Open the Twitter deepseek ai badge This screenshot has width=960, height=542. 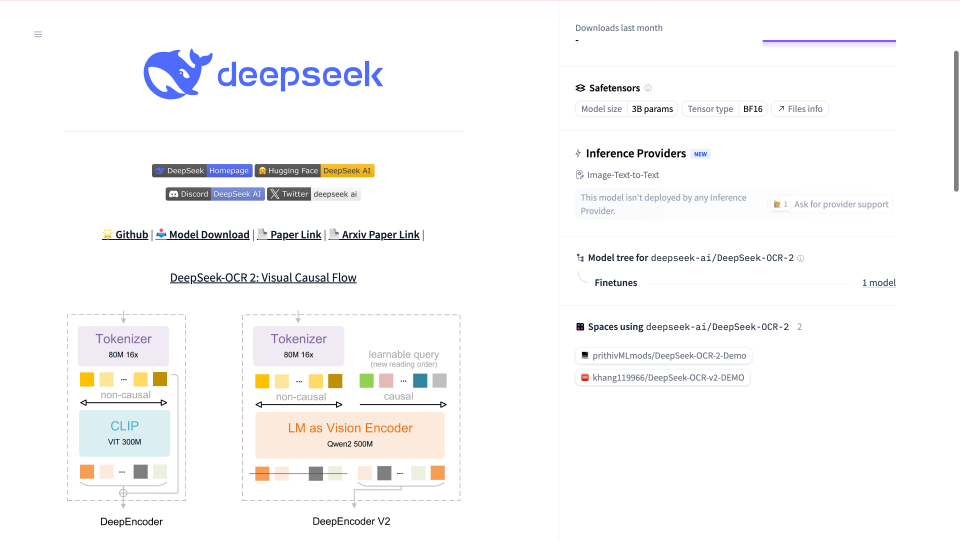313,194
